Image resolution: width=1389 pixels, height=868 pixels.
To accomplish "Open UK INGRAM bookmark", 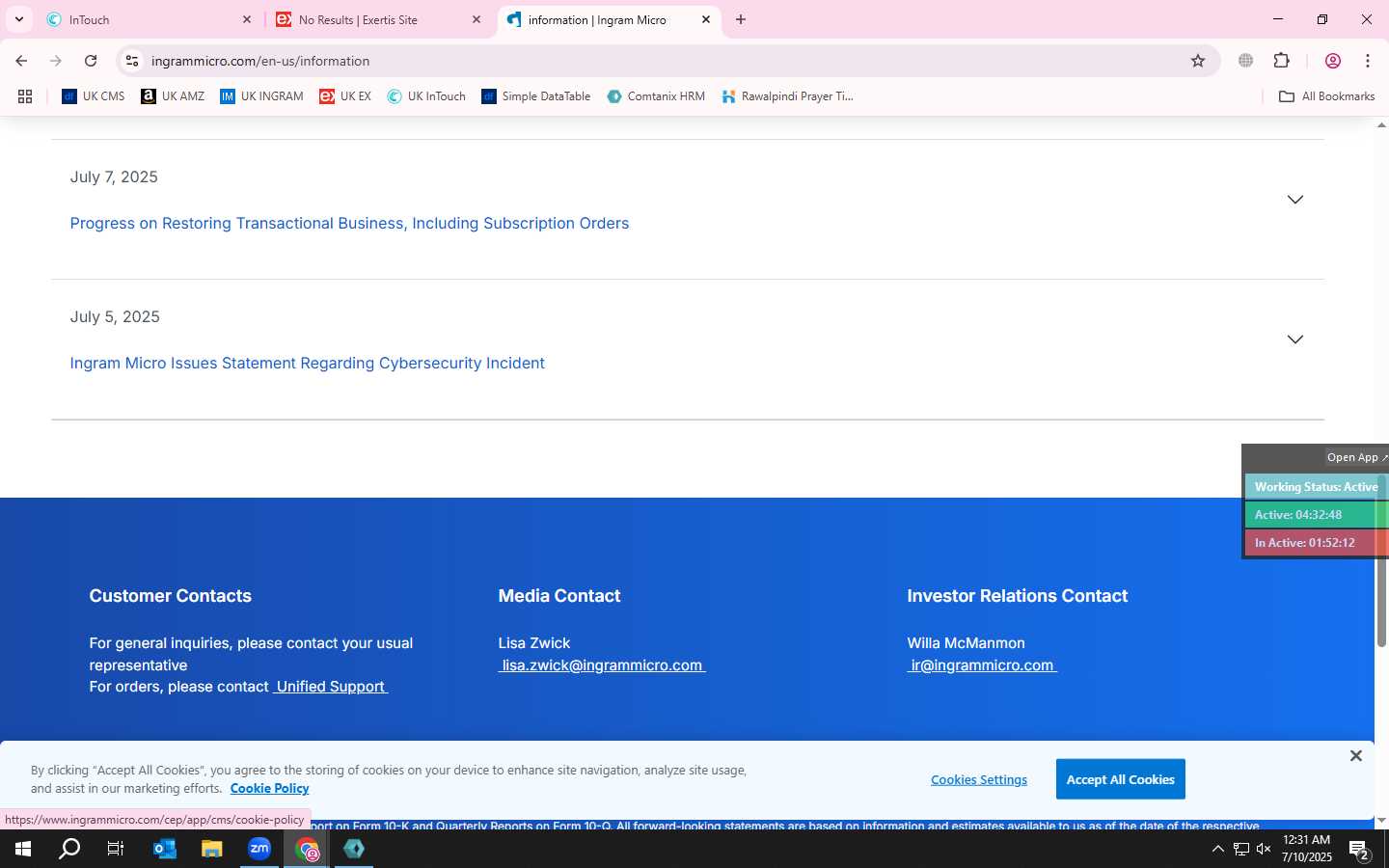I will point(261,96).
